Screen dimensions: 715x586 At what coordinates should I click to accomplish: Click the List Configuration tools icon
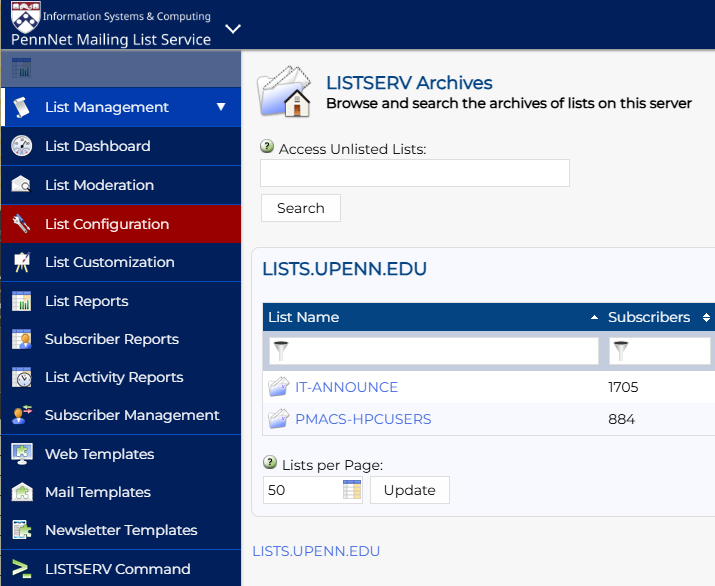tap(21, 224)
